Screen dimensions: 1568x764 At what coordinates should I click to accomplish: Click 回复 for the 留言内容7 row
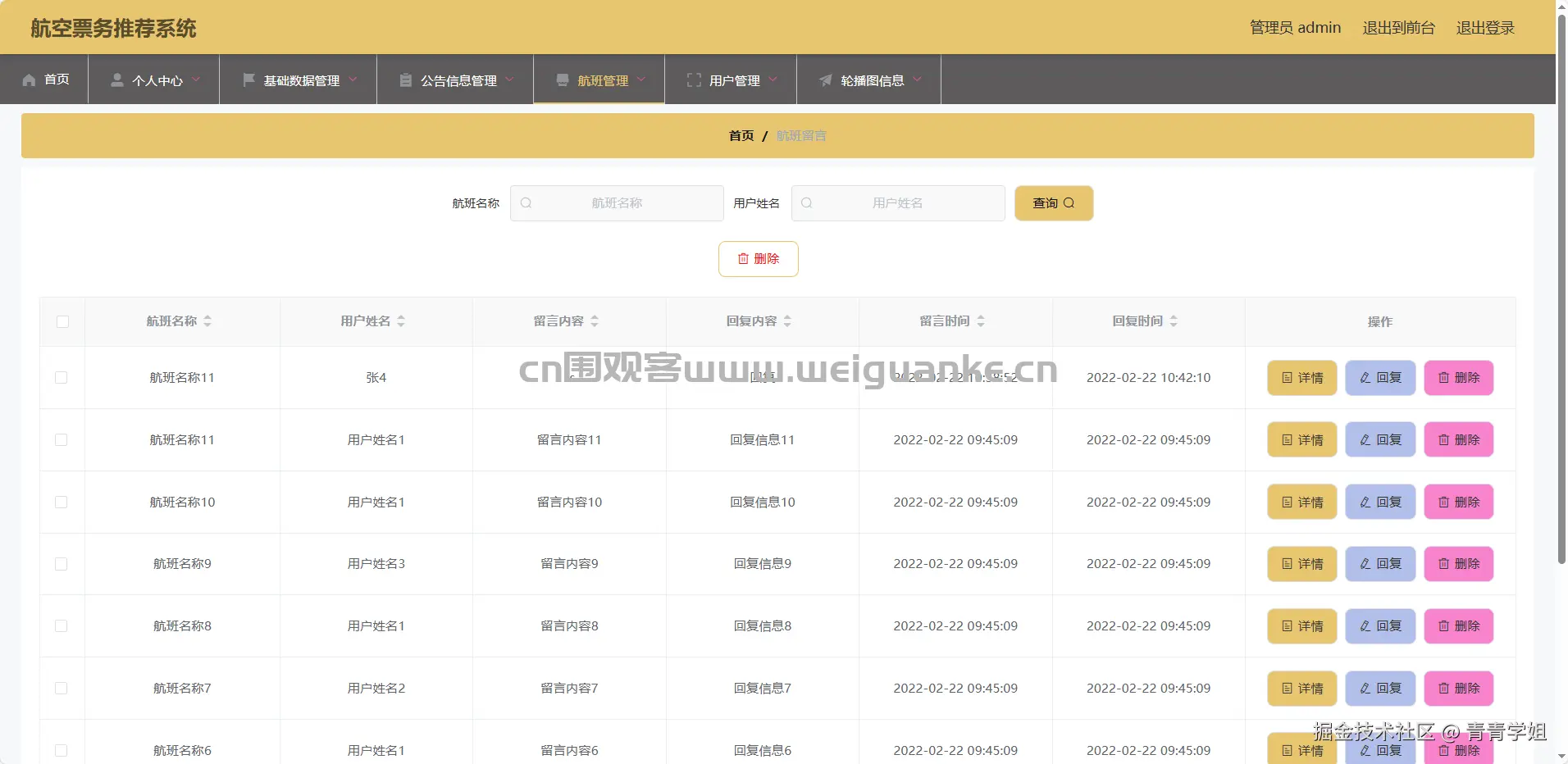(1380, 689)
